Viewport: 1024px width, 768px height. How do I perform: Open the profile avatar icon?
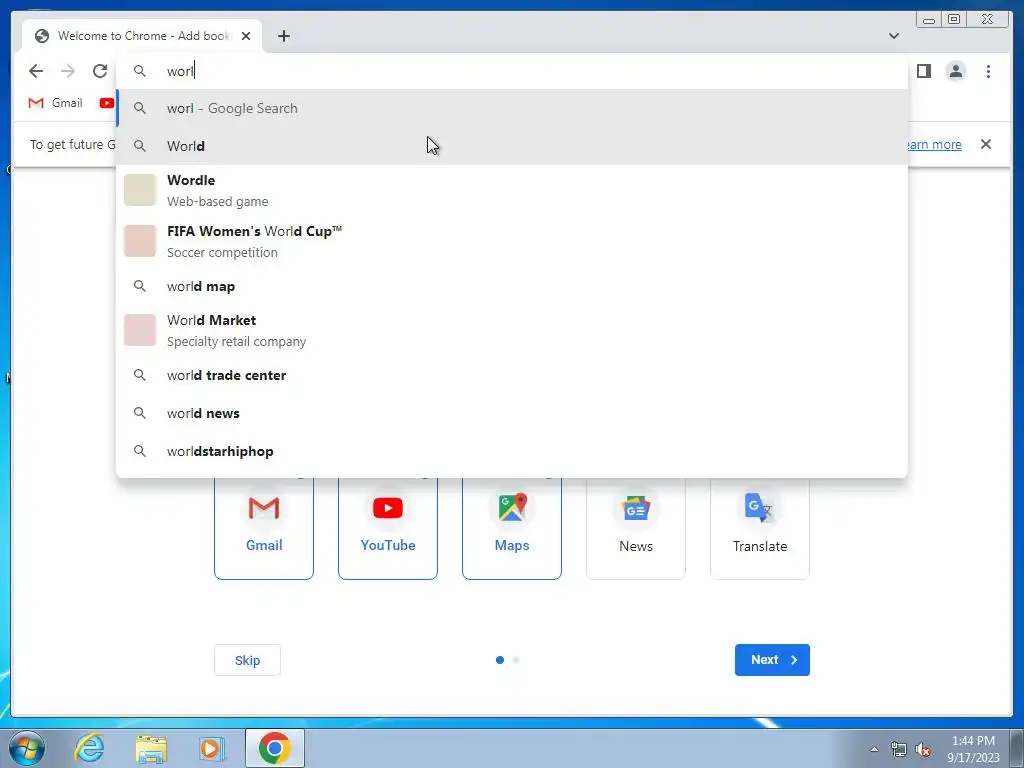coord(955,71)
